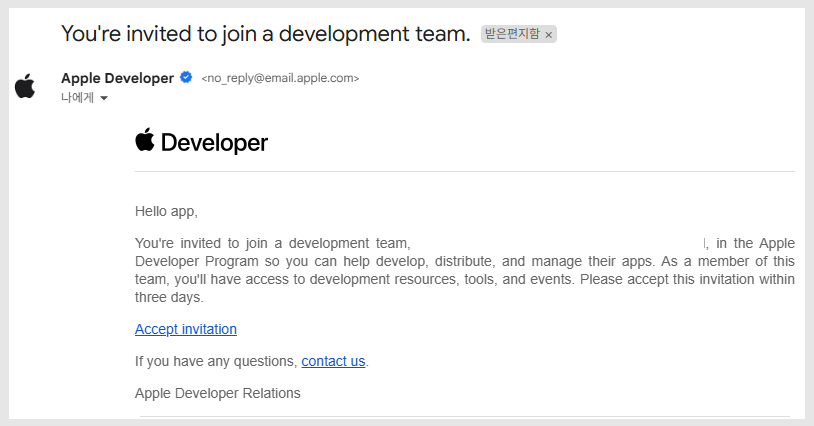Click the Apple logo sender avatar

pos(25,86)
